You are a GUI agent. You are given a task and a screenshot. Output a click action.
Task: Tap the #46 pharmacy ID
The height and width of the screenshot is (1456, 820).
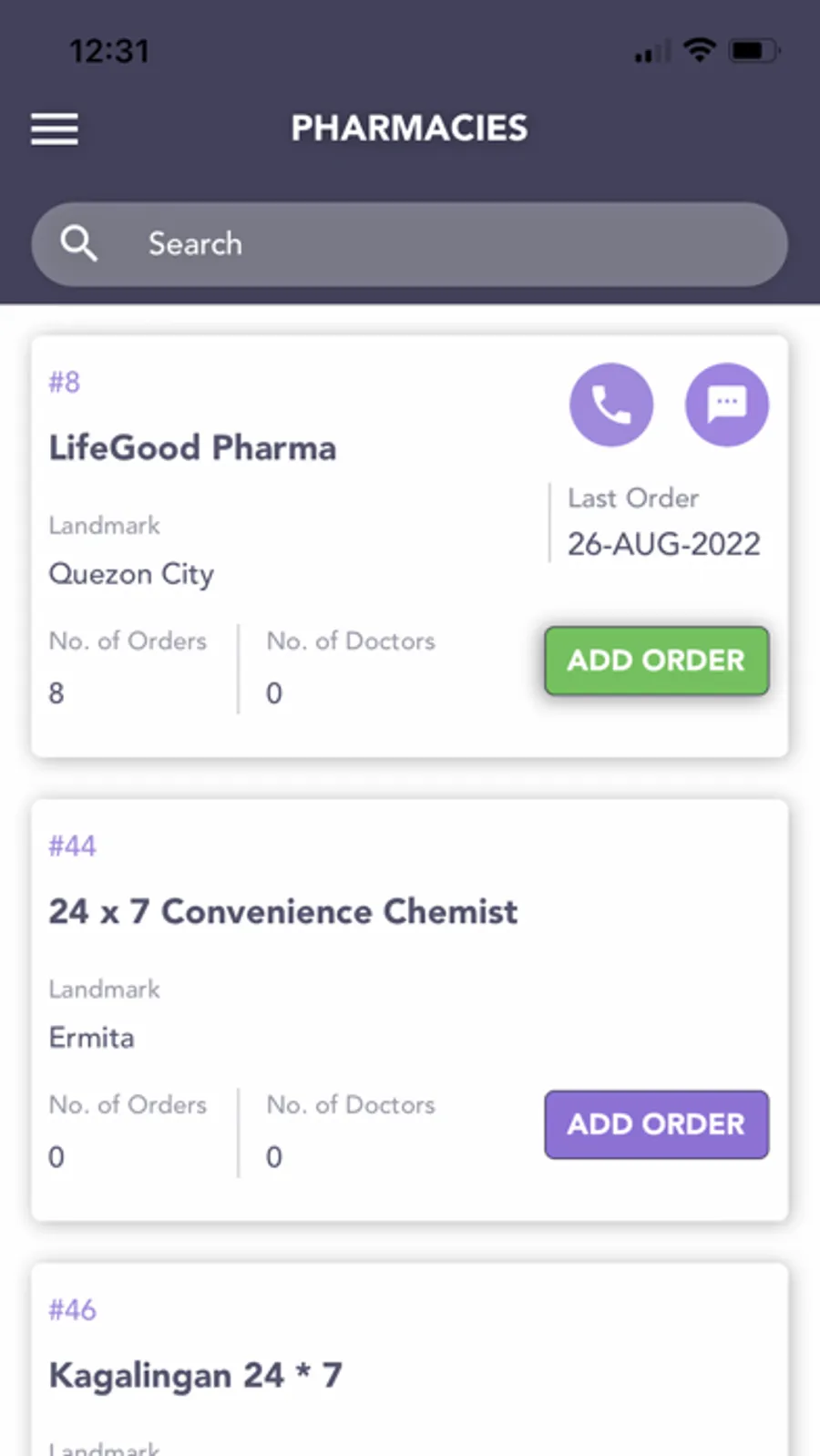click(72, 1309)
